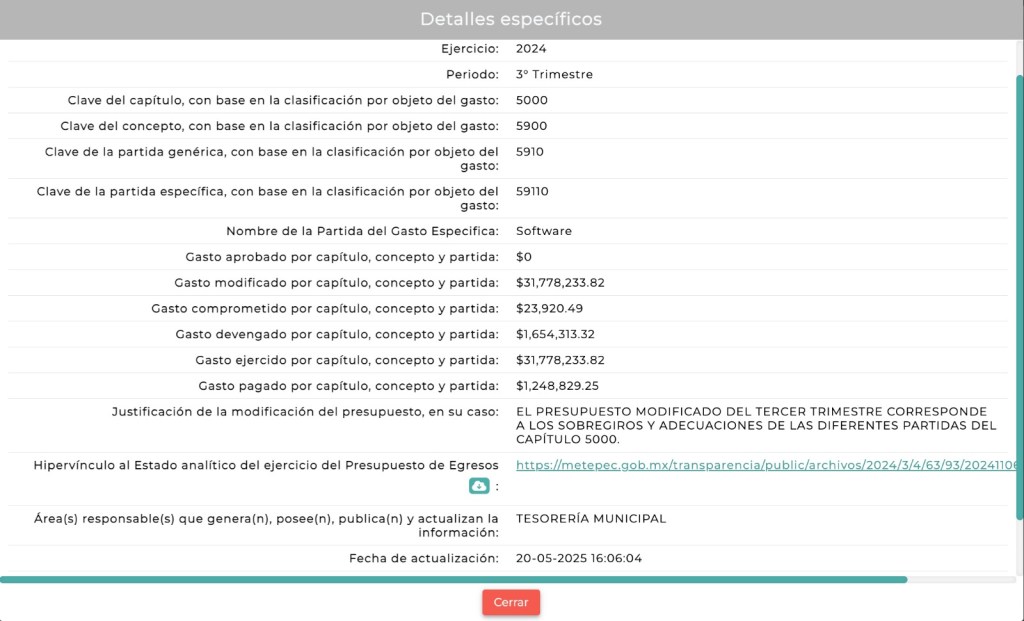Click the horizontal scrollbar above the Cerrar button

point(453,579)
